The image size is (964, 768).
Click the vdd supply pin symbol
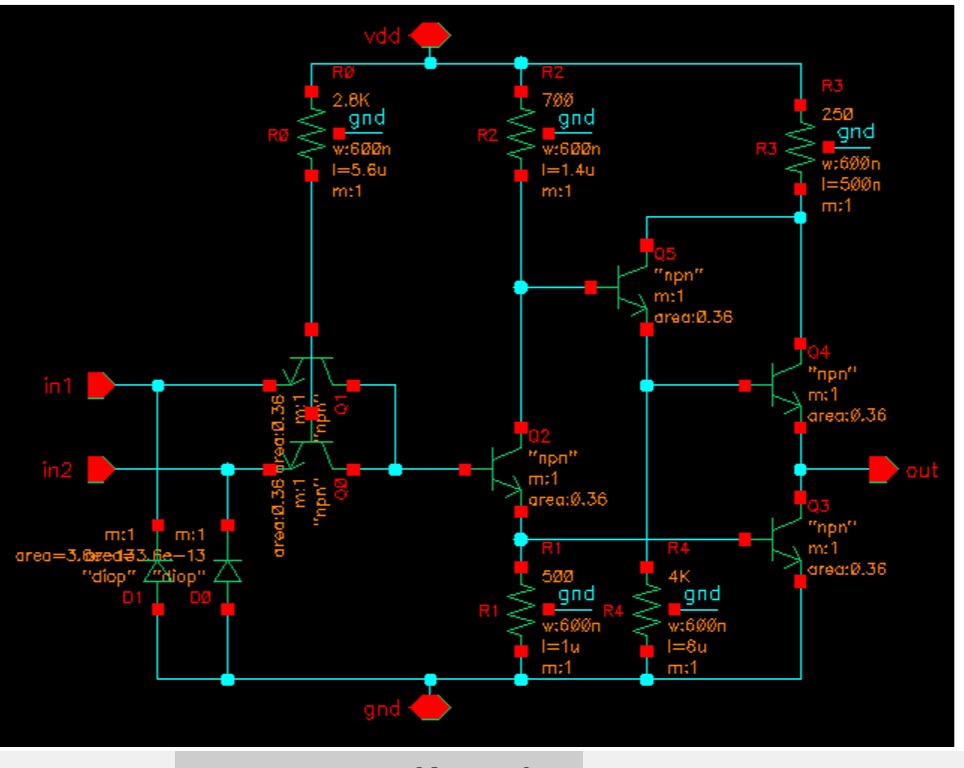[x=431, y=35]
